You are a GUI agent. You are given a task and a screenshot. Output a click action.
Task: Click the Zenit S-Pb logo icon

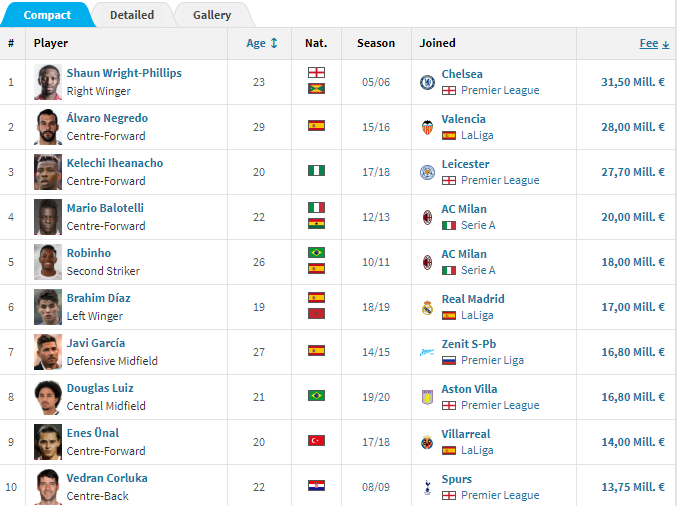pos(427,352)
